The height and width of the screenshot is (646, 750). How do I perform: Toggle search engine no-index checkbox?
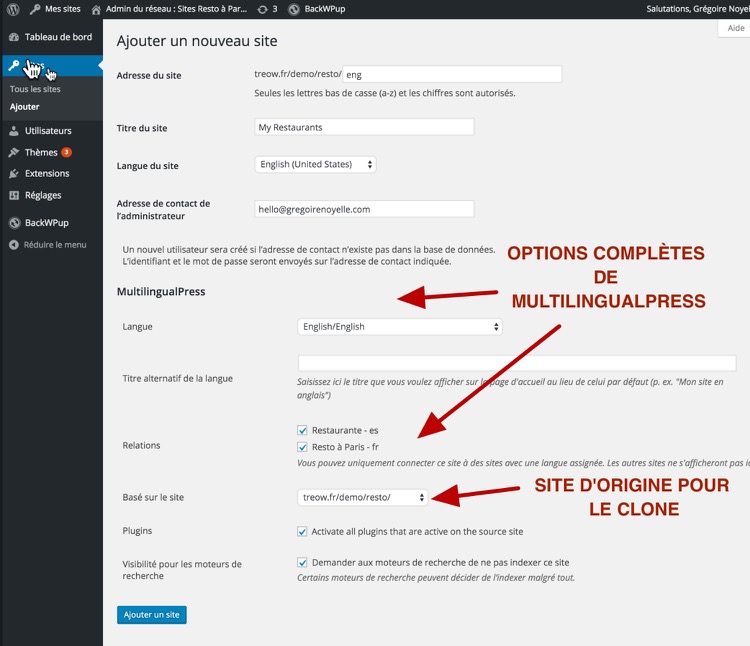coord(302,562)
